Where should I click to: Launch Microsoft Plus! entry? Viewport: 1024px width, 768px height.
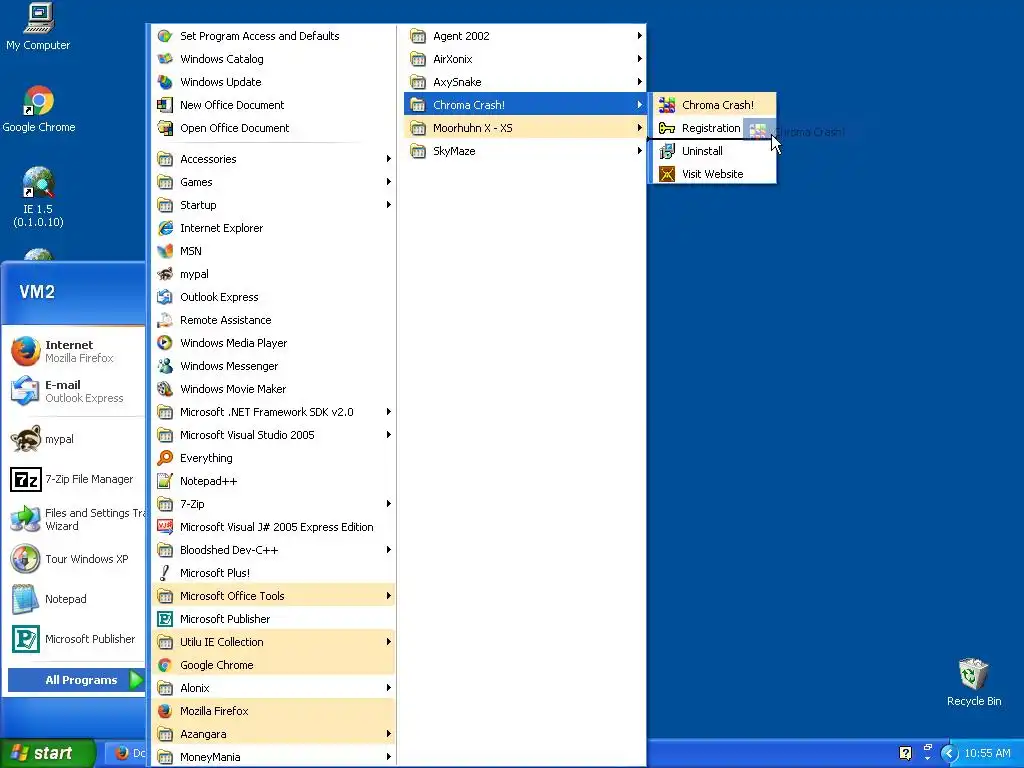[274, 573]
